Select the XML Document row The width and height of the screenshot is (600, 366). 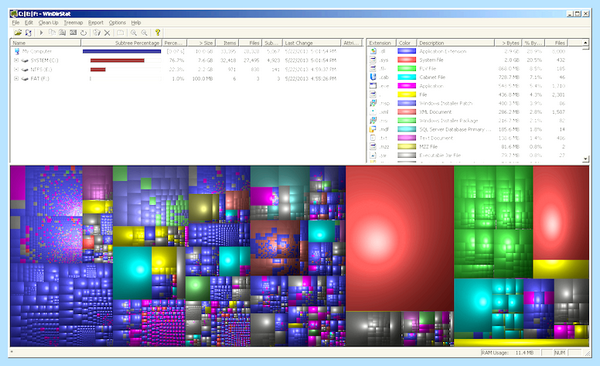click(474, 112)
